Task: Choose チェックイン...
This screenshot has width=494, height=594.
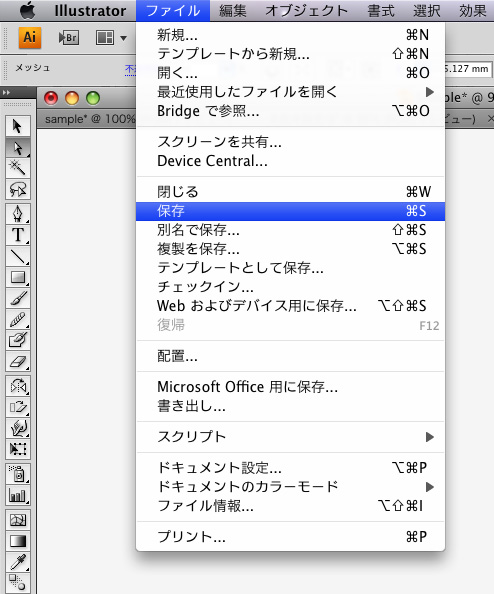Action: [290, 287]
